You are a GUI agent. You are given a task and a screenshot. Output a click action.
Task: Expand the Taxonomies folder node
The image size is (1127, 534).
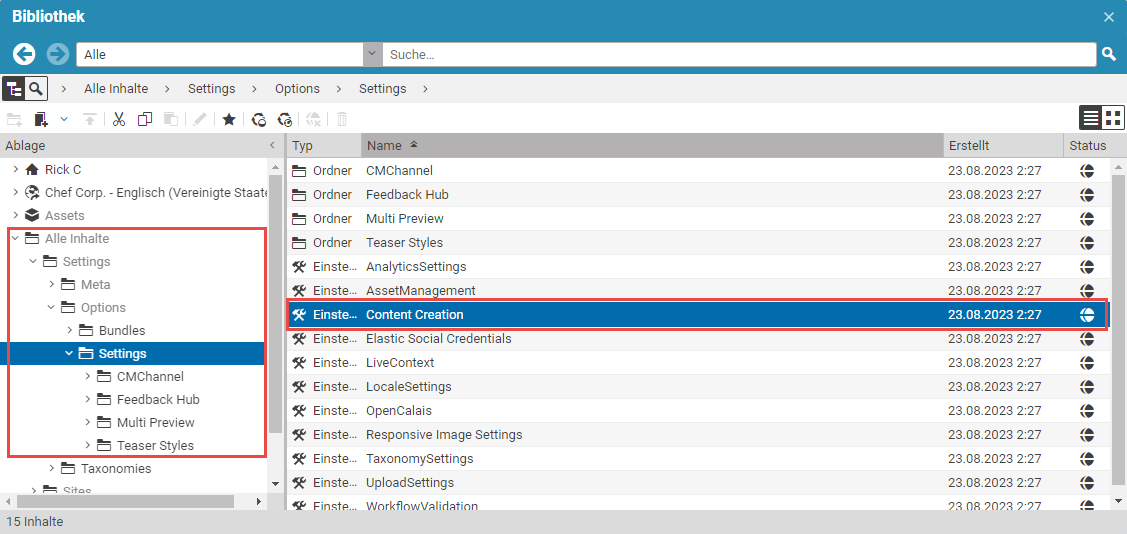[51, 469]
